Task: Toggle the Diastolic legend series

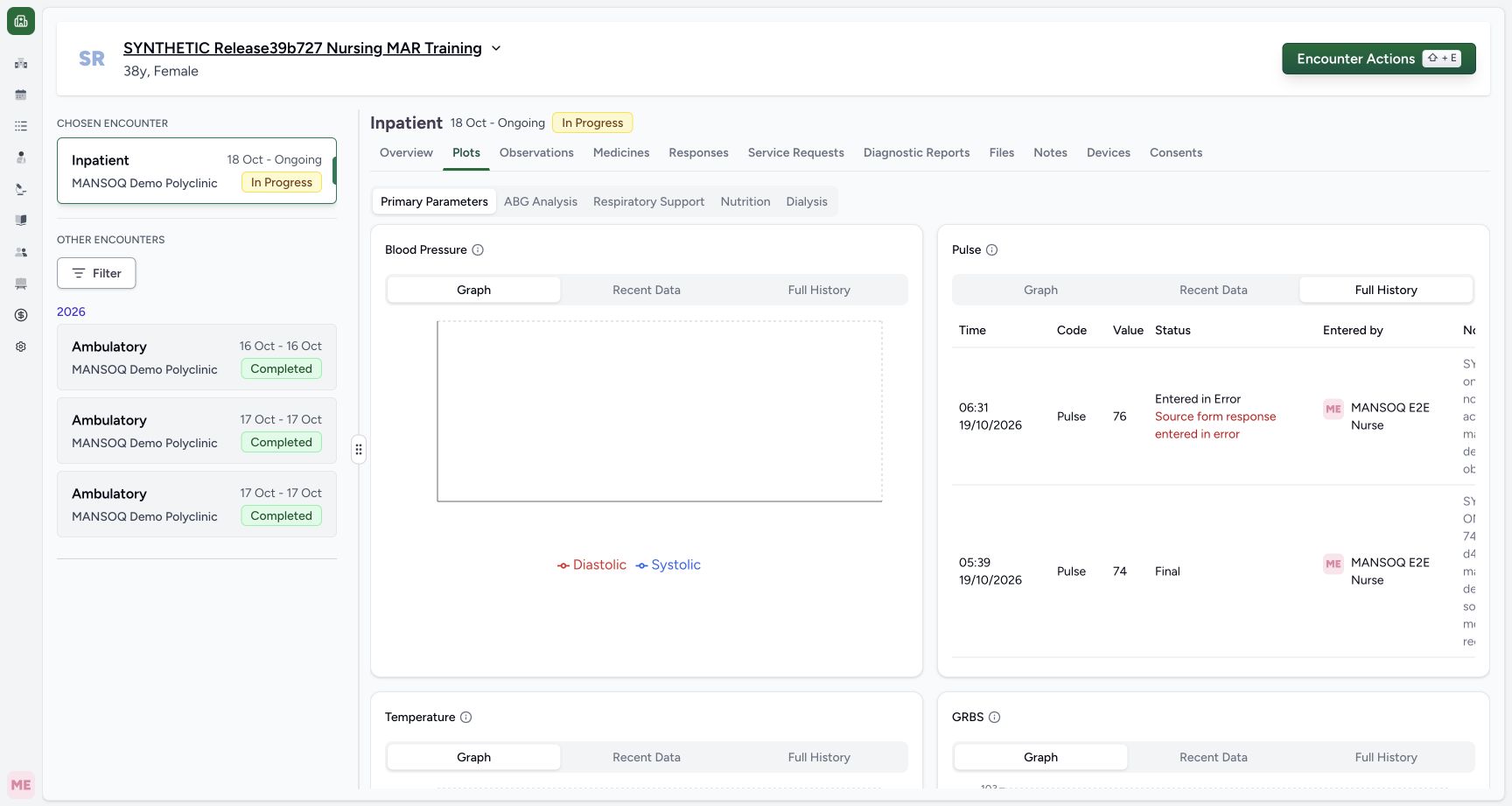Action: coord(591,565)
